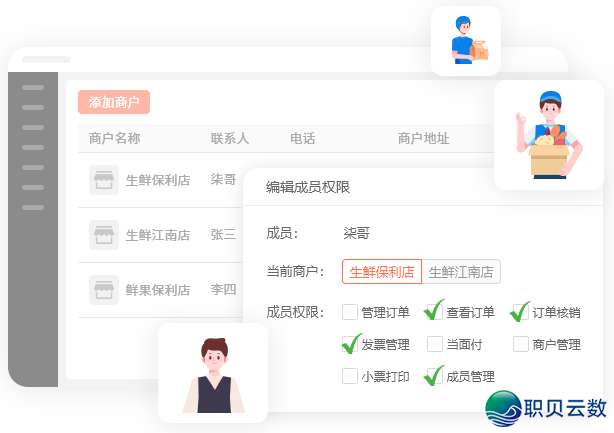
Task: Click the address bar placeholder at window top
Action: click(x=46, y=60)
